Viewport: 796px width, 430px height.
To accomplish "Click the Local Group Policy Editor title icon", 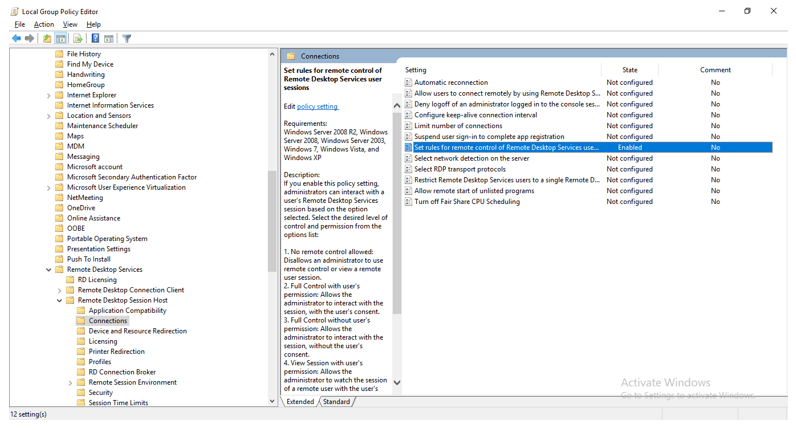I will (15, 11).
